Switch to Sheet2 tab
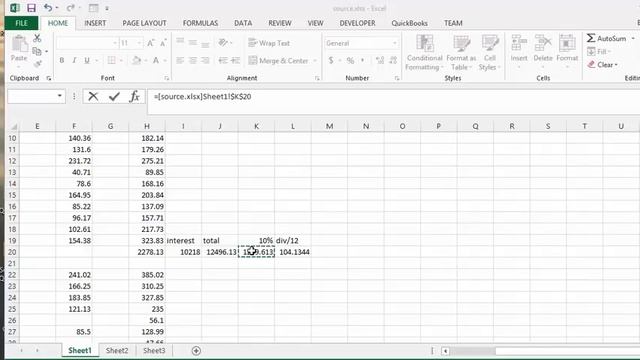The image size is (640, 360). 117,350
